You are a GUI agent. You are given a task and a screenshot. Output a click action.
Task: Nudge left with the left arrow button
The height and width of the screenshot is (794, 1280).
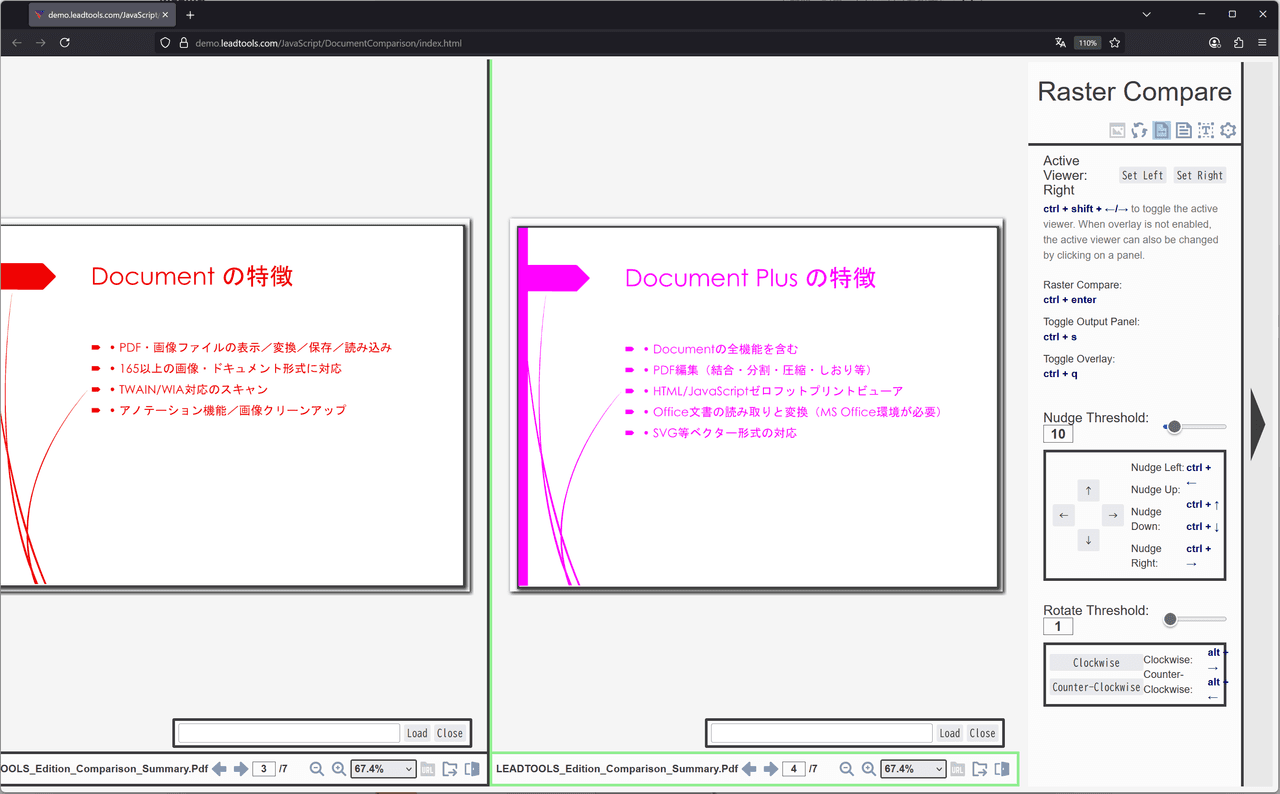1064,515
